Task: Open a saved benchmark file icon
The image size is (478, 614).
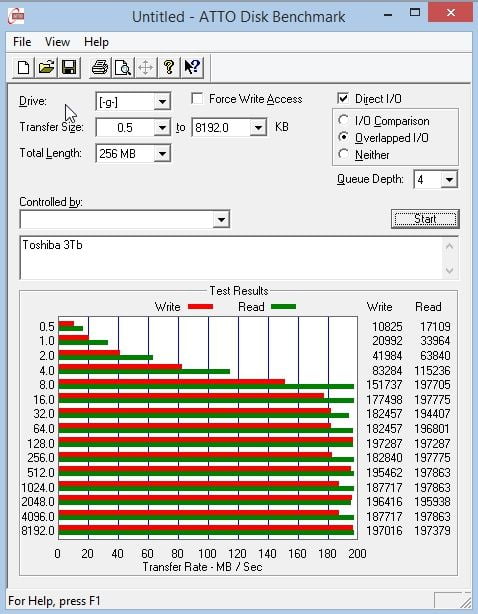Action: pyautogui.click(x=46, y=67)
